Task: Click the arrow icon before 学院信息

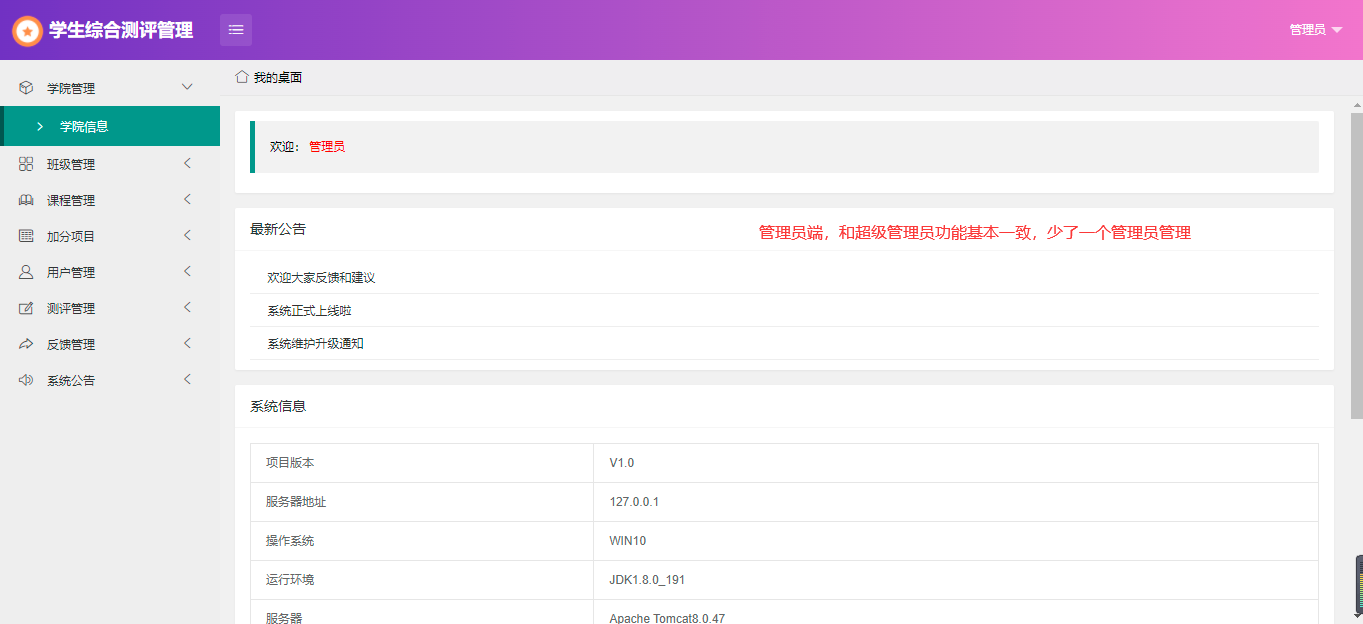Action: pyautogui.click(x=40, y=126)
